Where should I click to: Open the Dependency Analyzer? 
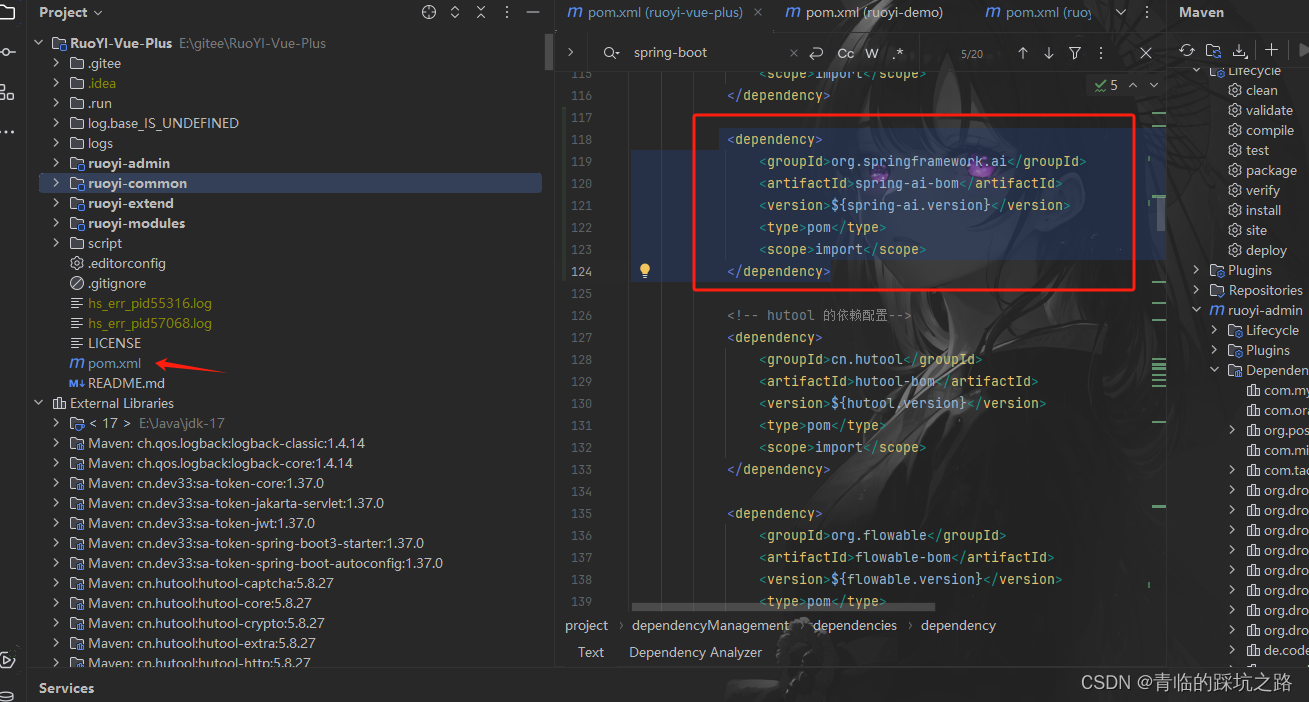coord(695,651)
